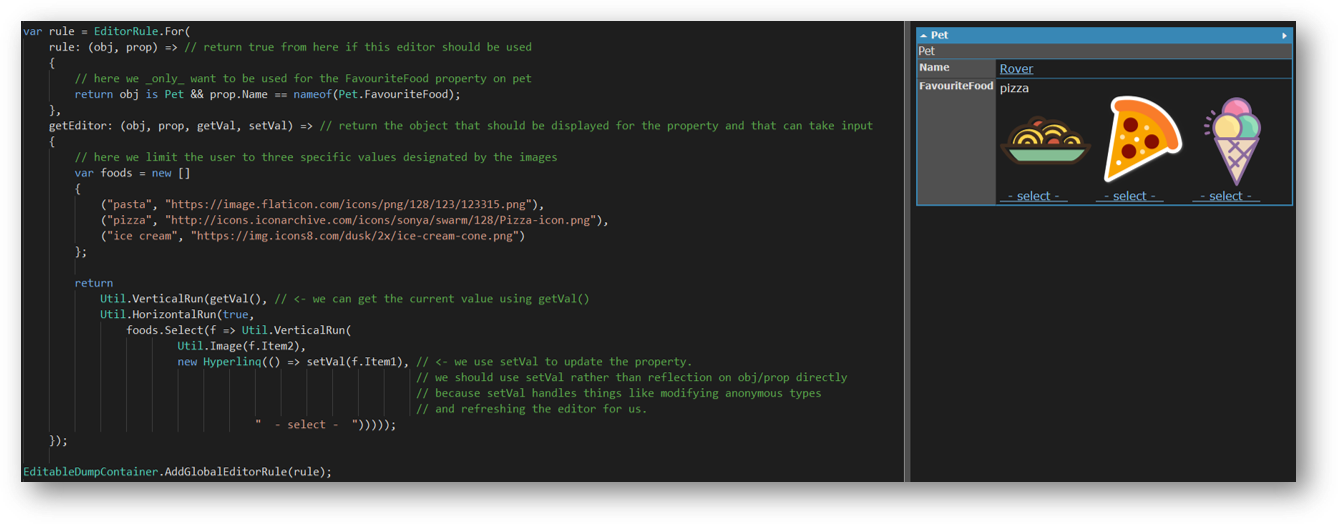Click the Hyperlinq keyword in the code

click(231, 362)
